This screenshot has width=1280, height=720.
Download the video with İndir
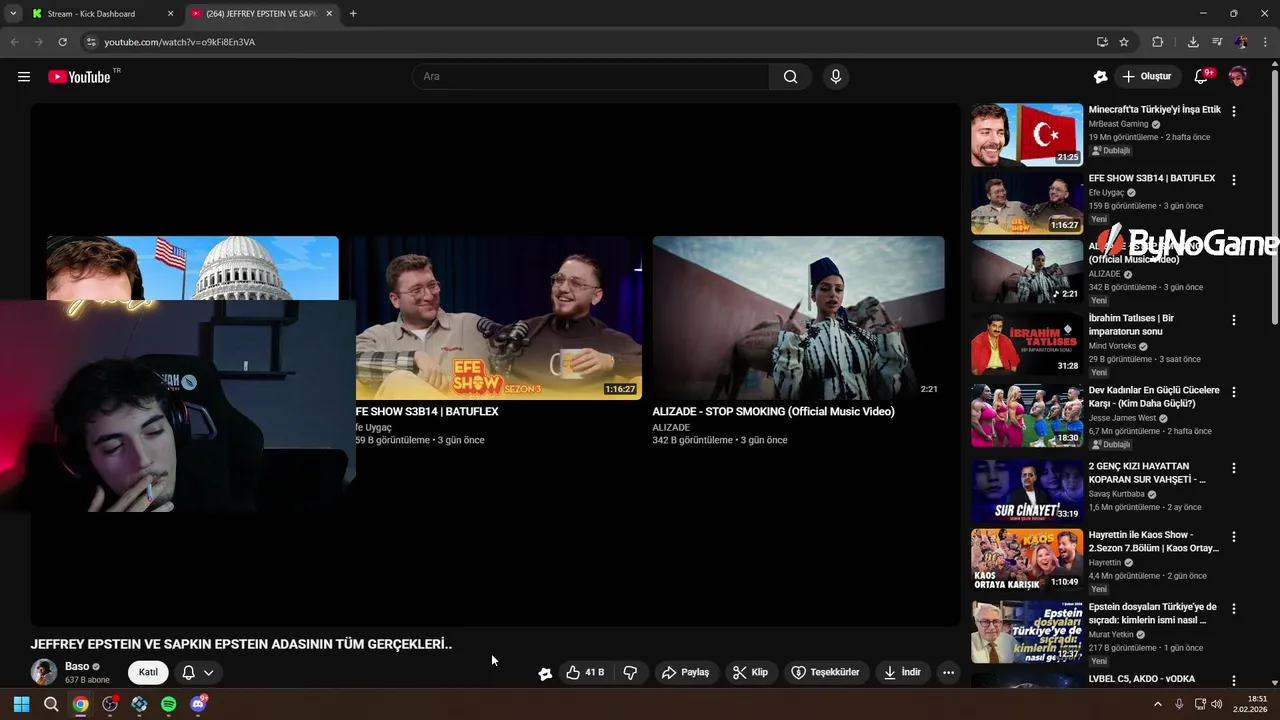pos(902,672)
